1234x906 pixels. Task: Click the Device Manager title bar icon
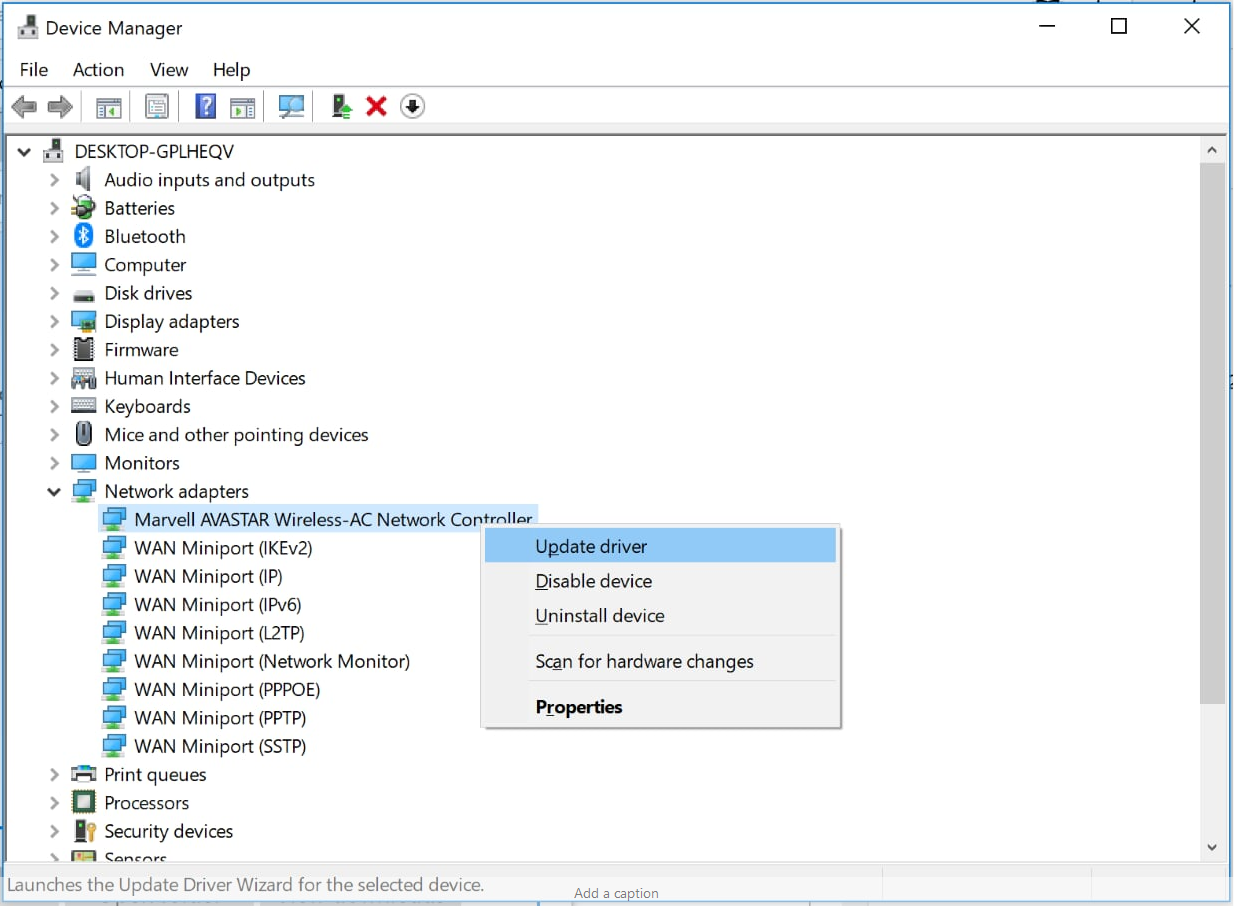(x=27, y=27)
